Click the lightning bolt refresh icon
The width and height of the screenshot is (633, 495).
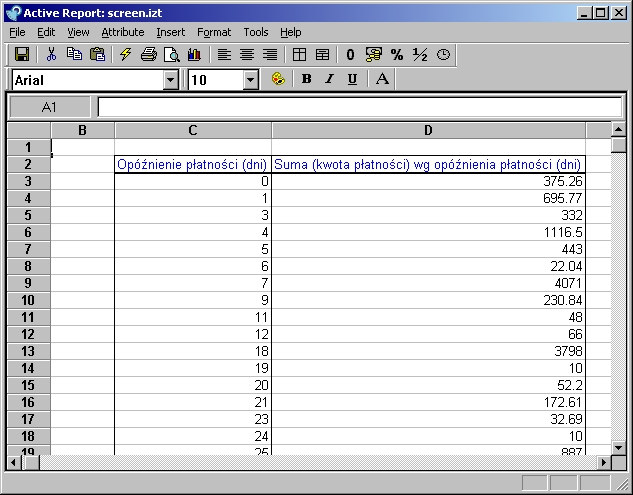click(126, 54)
